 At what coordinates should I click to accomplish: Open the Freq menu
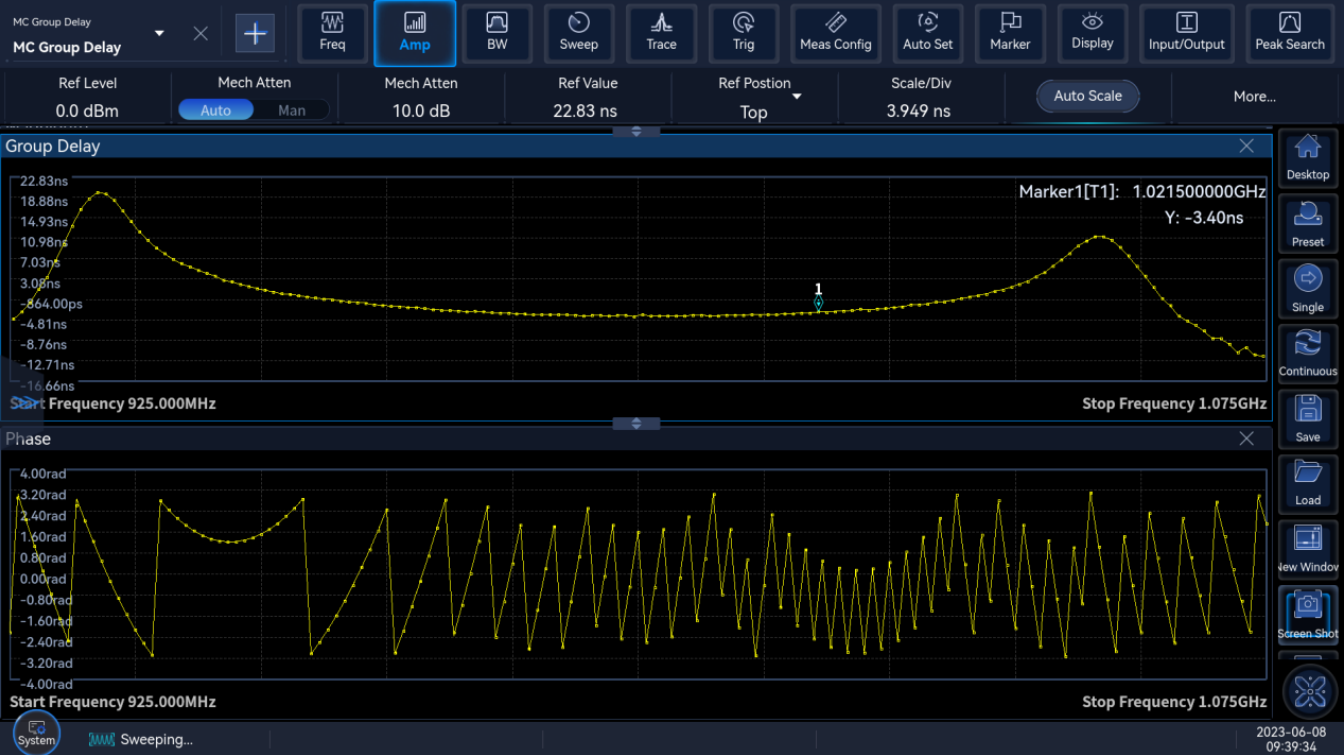coord(332,33)
